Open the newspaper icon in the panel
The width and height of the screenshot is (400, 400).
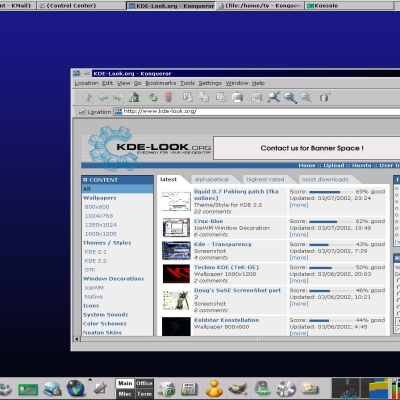coord(189,389)
